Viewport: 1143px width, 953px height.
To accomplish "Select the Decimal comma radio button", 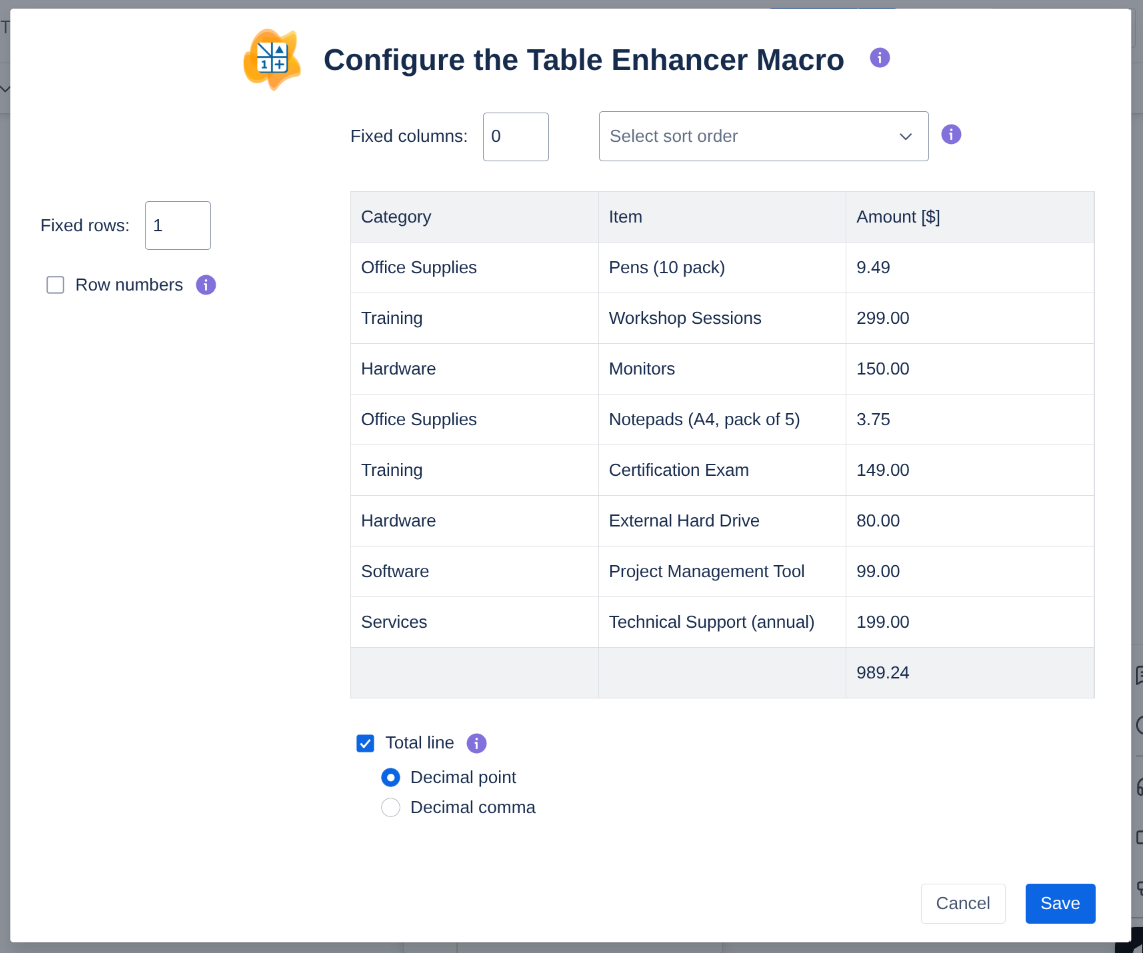I will 391,807.
